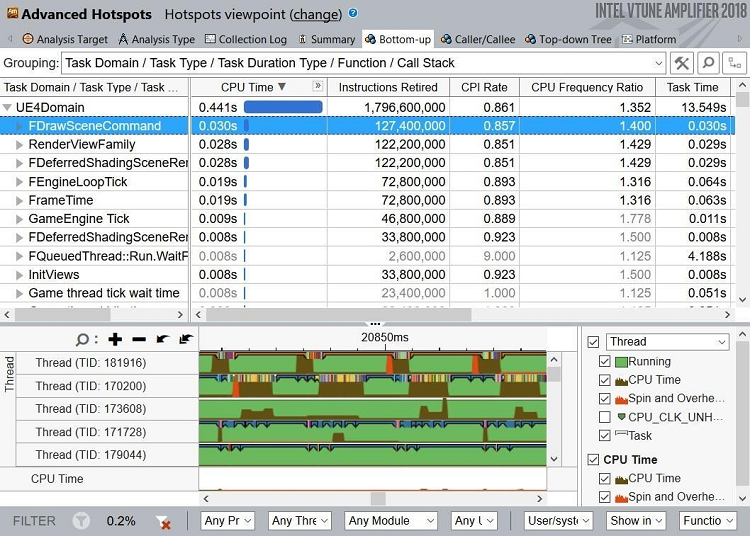Open the Collection Log tab
750x536 pixels.
click(246, 39)
